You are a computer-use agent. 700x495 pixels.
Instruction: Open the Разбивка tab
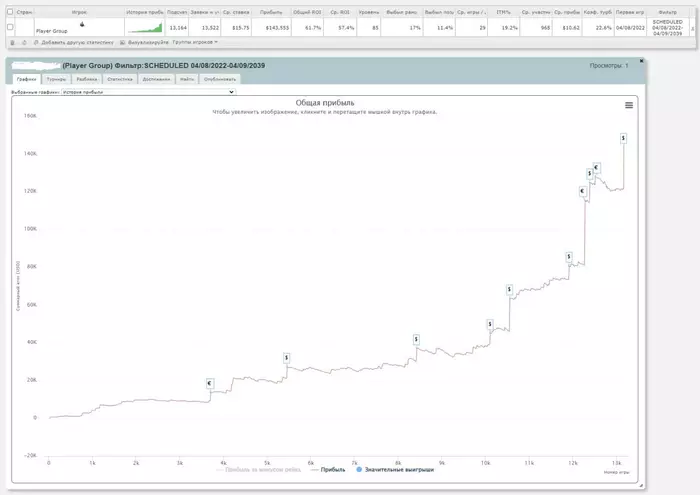tap(87, 79)
